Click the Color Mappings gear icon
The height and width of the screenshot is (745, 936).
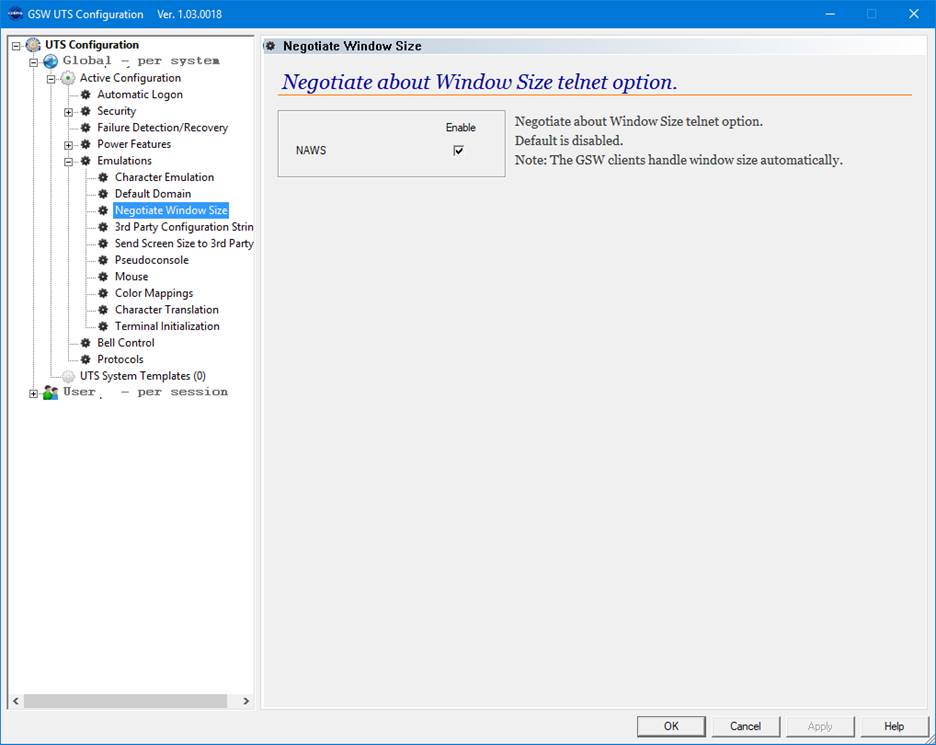(103, 293)
